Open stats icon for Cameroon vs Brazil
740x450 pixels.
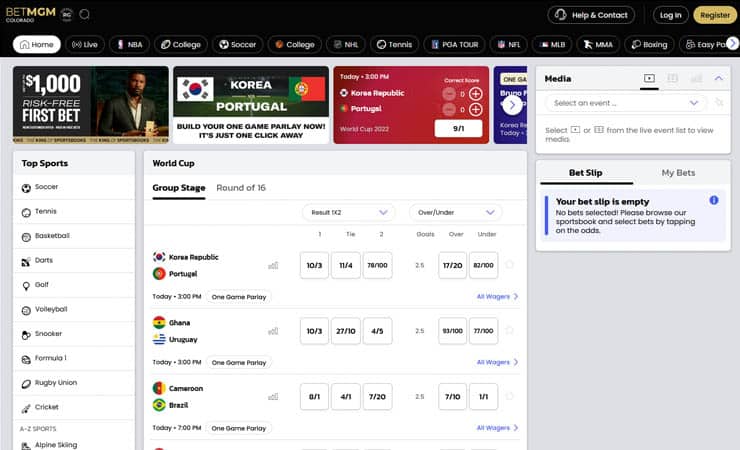click(273, 397)
